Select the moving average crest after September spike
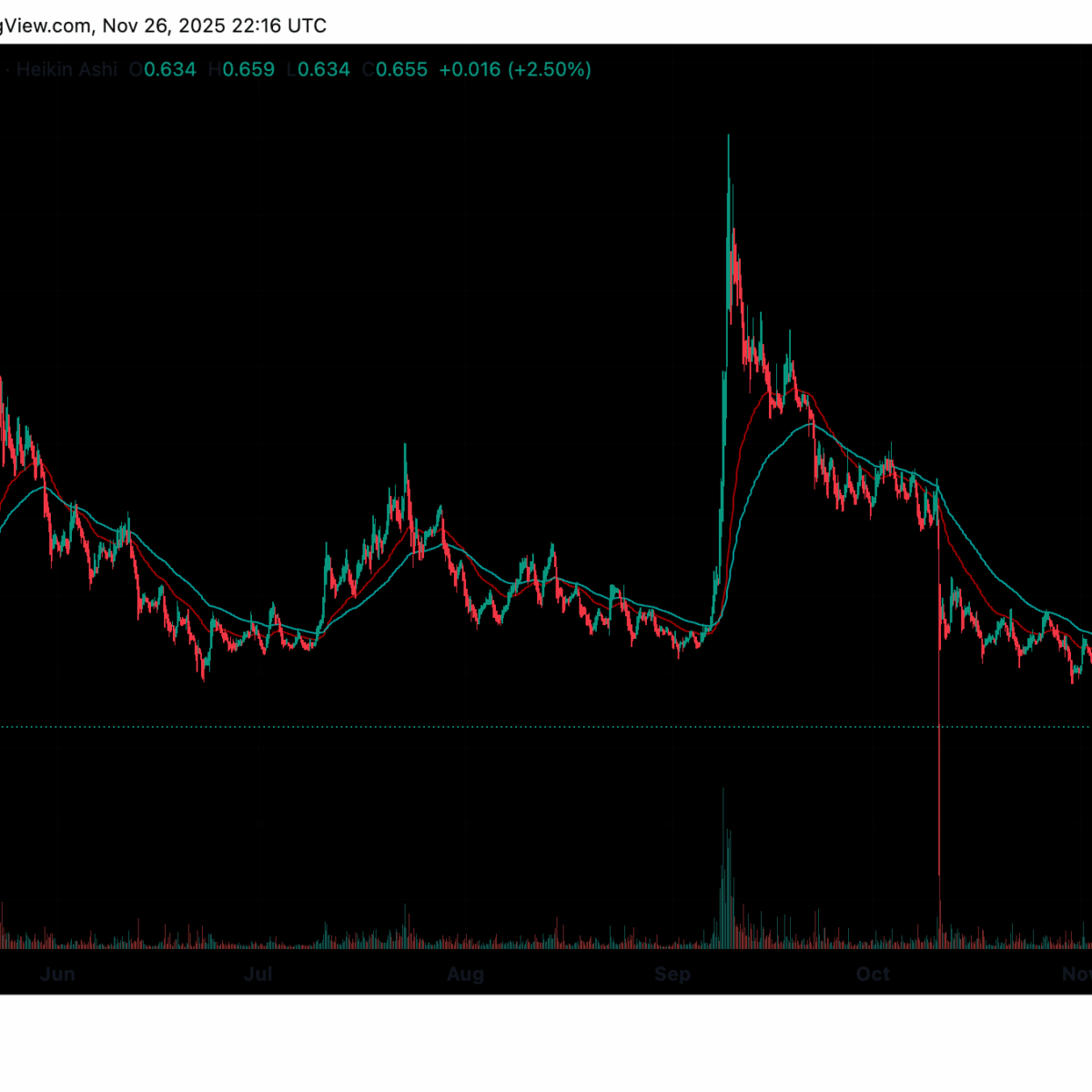 coord(808,425)
